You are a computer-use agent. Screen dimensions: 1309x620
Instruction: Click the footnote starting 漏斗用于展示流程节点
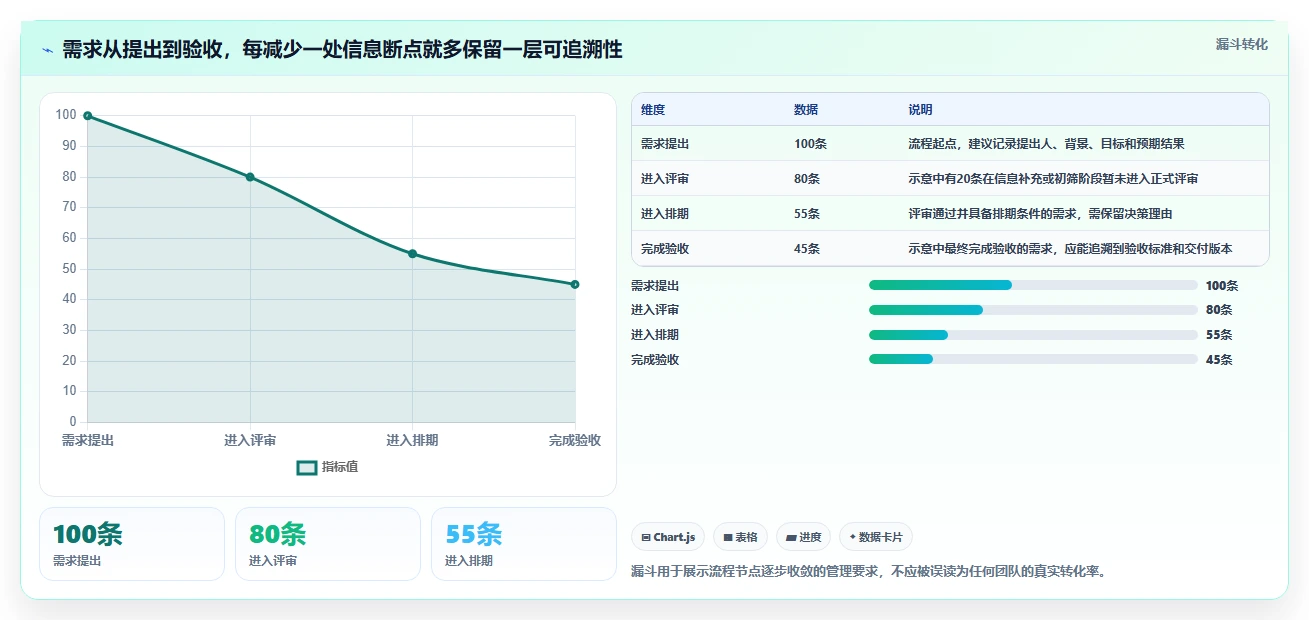coord(870,572)
